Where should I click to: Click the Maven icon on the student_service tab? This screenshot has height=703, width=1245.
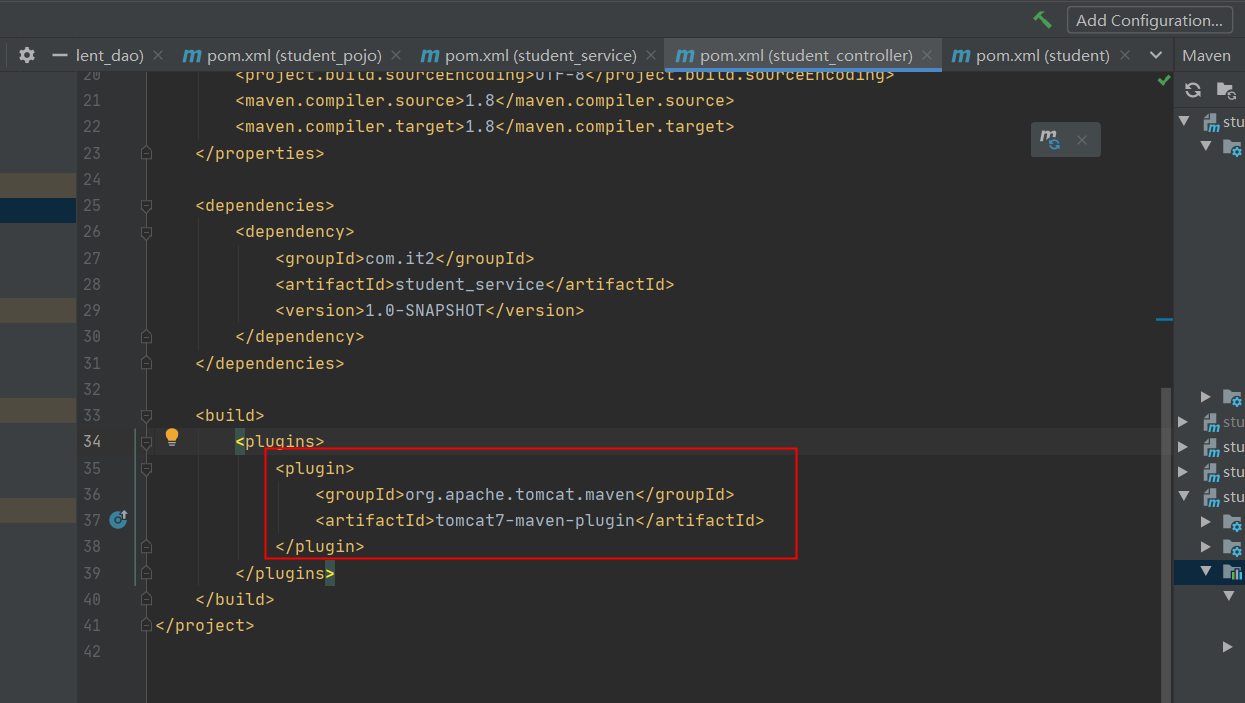pyautogui.click(x=430, y=55)
